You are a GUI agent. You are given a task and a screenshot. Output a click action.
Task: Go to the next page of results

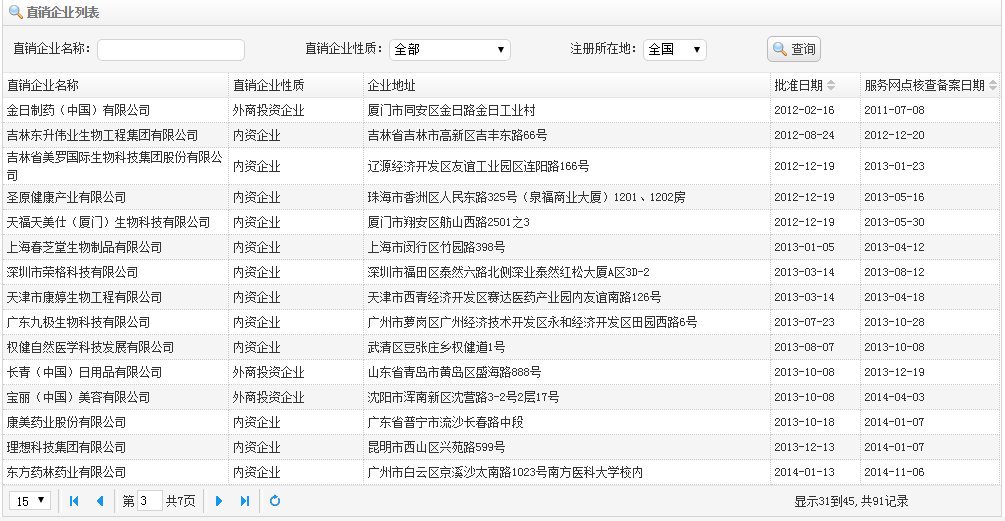pyautogui.click(x=219, y=501)
